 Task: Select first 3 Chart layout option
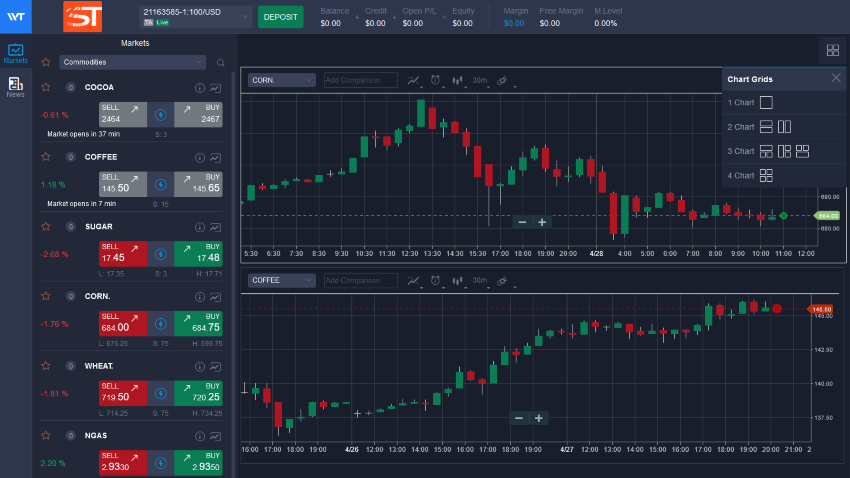tap(766, 151)
